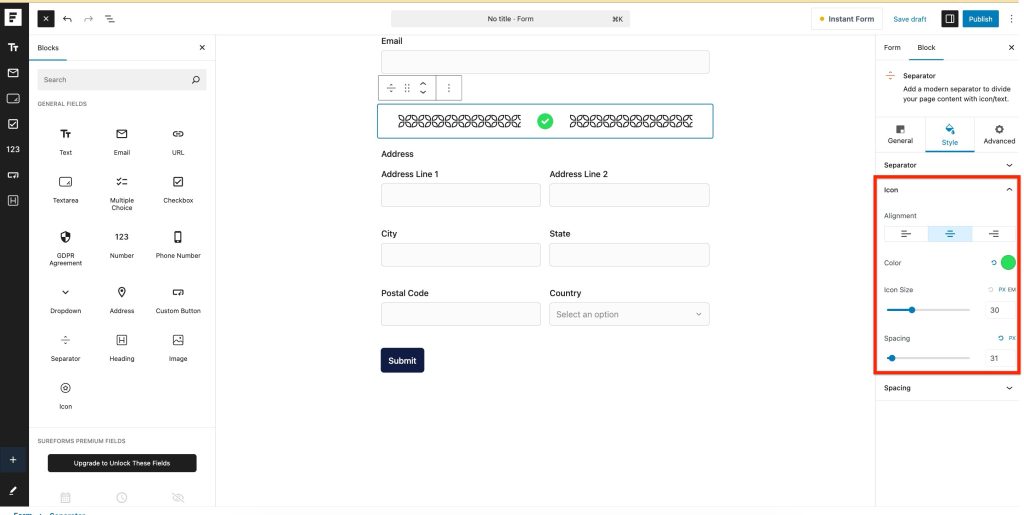Select right icon alignment

click(x=993, y=233)
